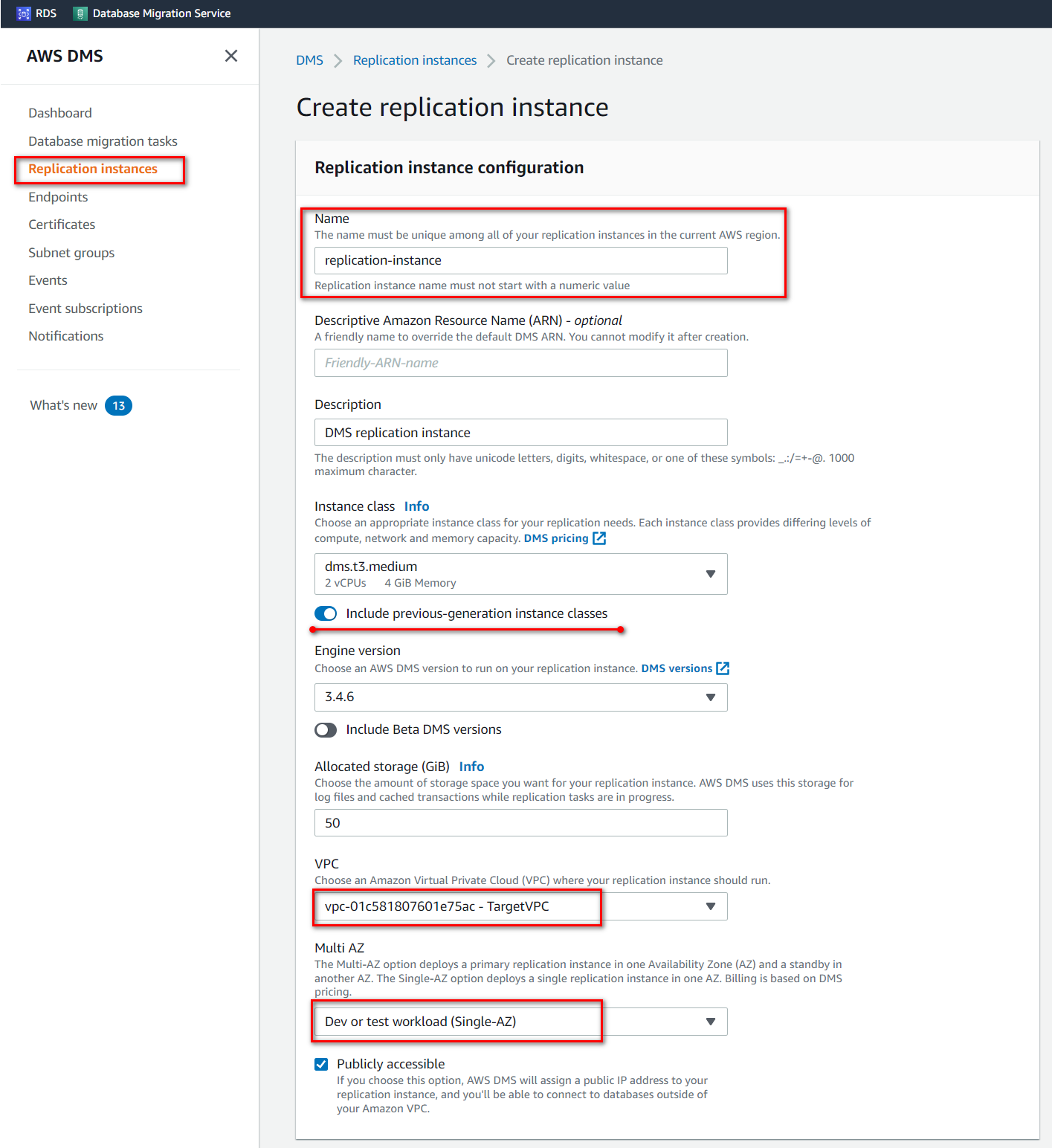
Task: Uncheck the Publicly accessible checkbox
Action: click(321, 1064)
